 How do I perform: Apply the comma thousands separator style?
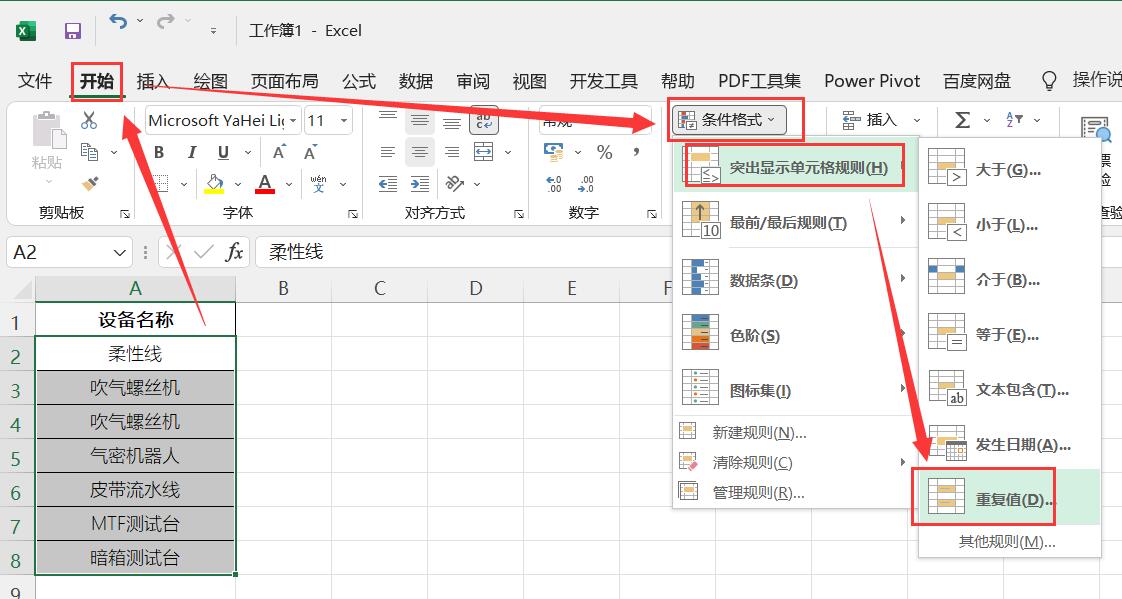pyautogui.click(x=636, y=152)
